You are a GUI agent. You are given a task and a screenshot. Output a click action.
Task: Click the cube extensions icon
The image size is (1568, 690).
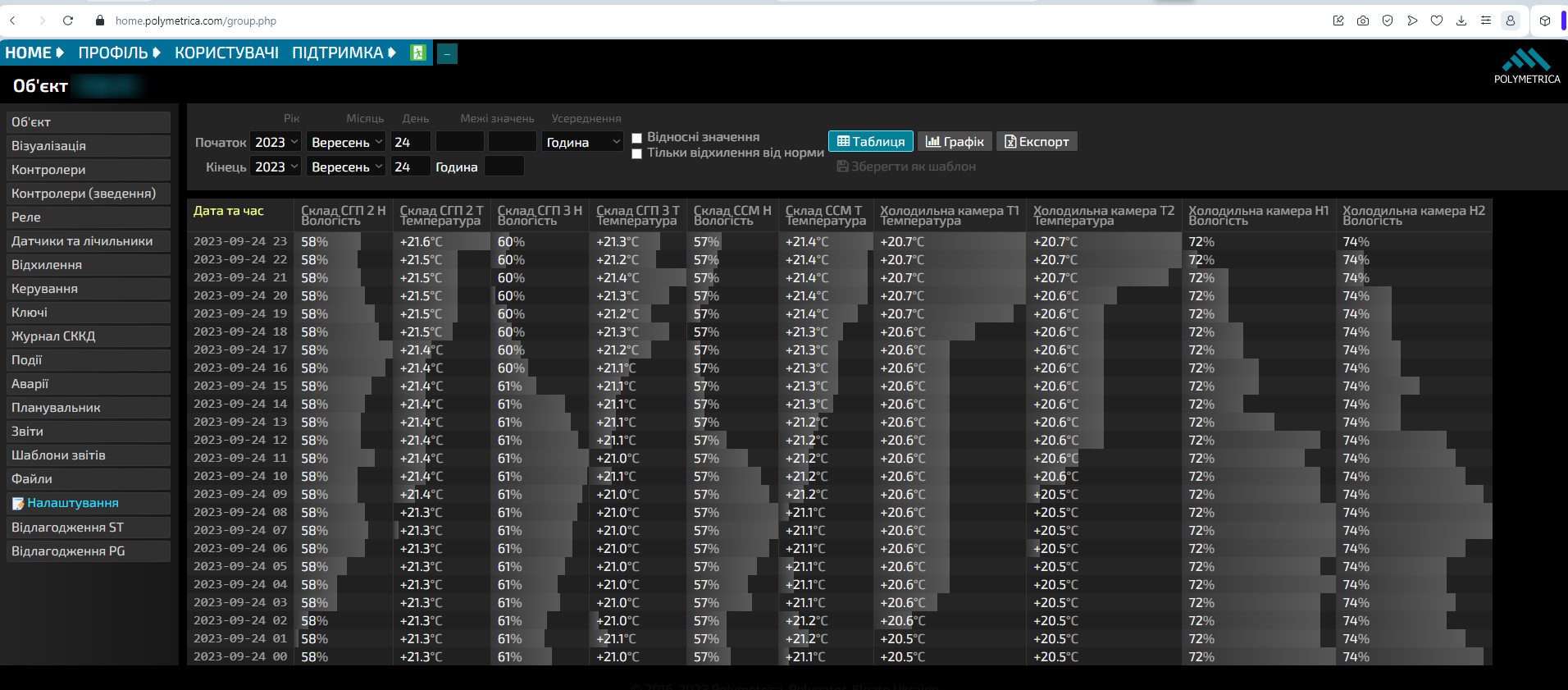1545,21
